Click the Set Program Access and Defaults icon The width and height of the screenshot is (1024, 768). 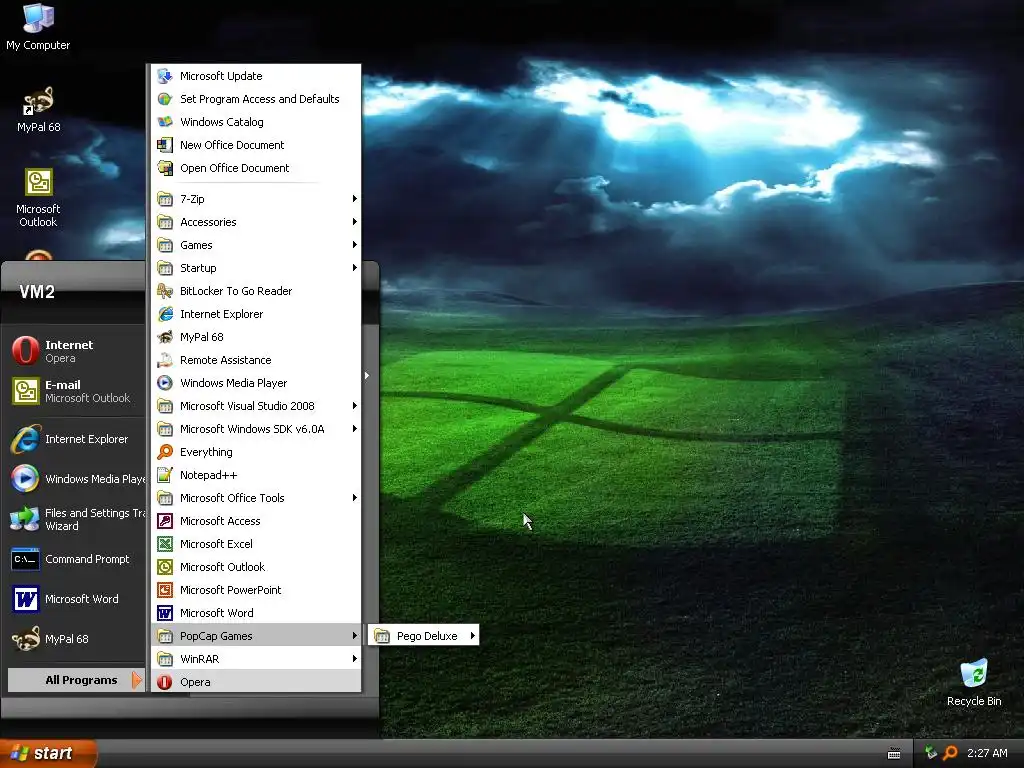pyautogui.click(x=165, y=99)
